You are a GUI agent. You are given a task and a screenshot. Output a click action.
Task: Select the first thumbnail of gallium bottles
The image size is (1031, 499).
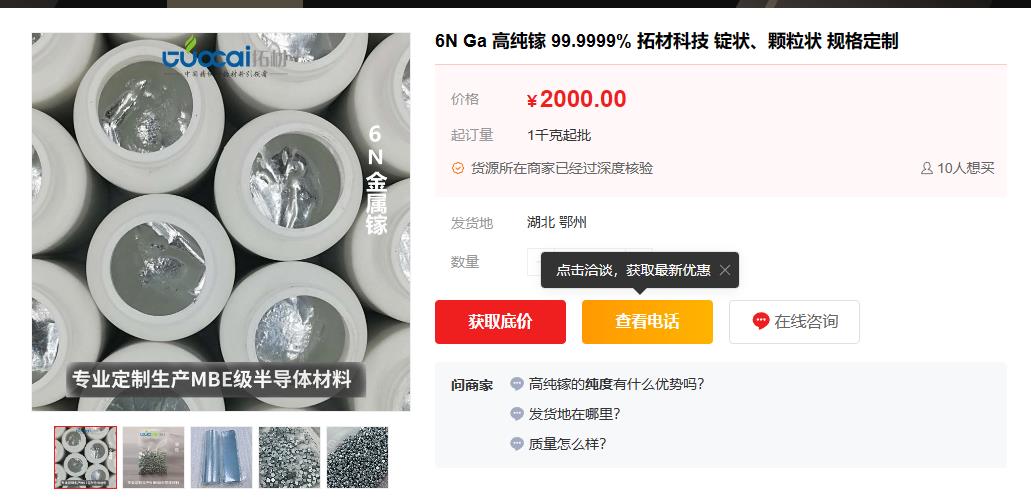click(x=85, y=458)
